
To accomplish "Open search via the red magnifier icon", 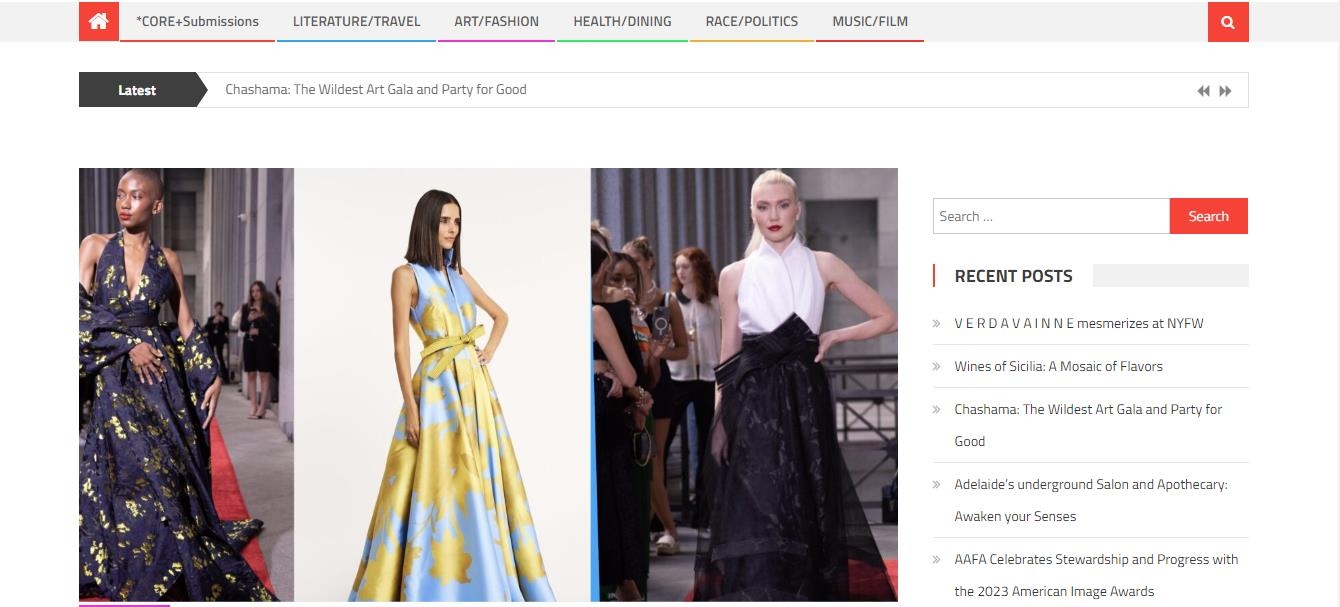I will point(1227,22).
